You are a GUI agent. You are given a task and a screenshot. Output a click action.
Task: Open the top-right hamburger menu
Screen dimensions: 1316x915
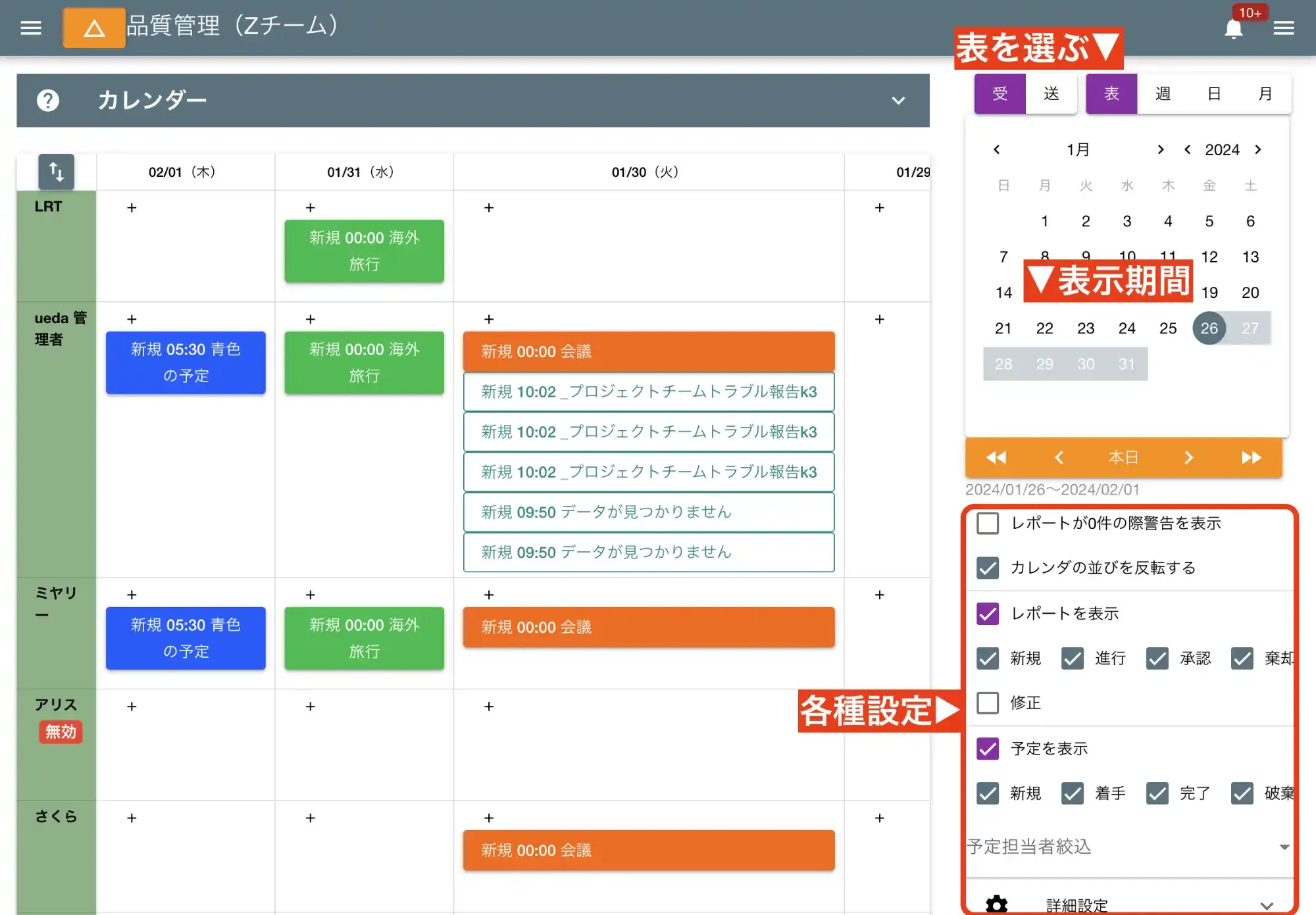pos(1283,28)
